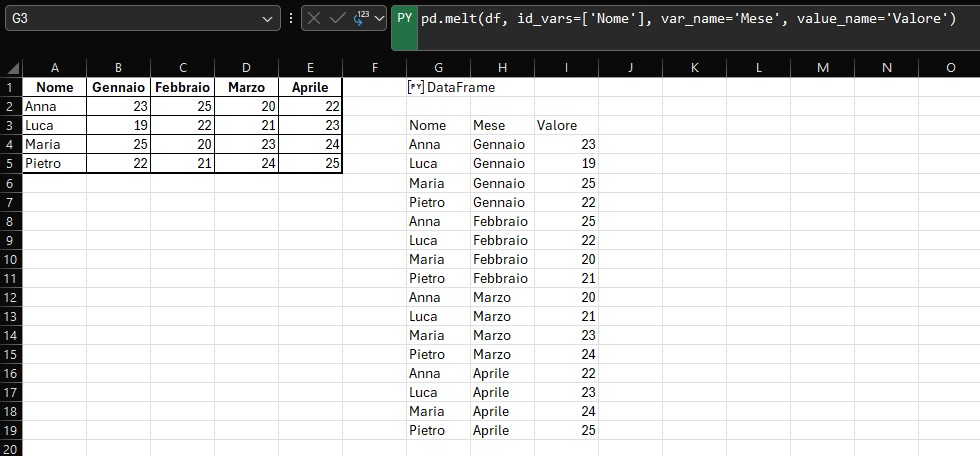Select row 15 header

[x=11, y=354]
